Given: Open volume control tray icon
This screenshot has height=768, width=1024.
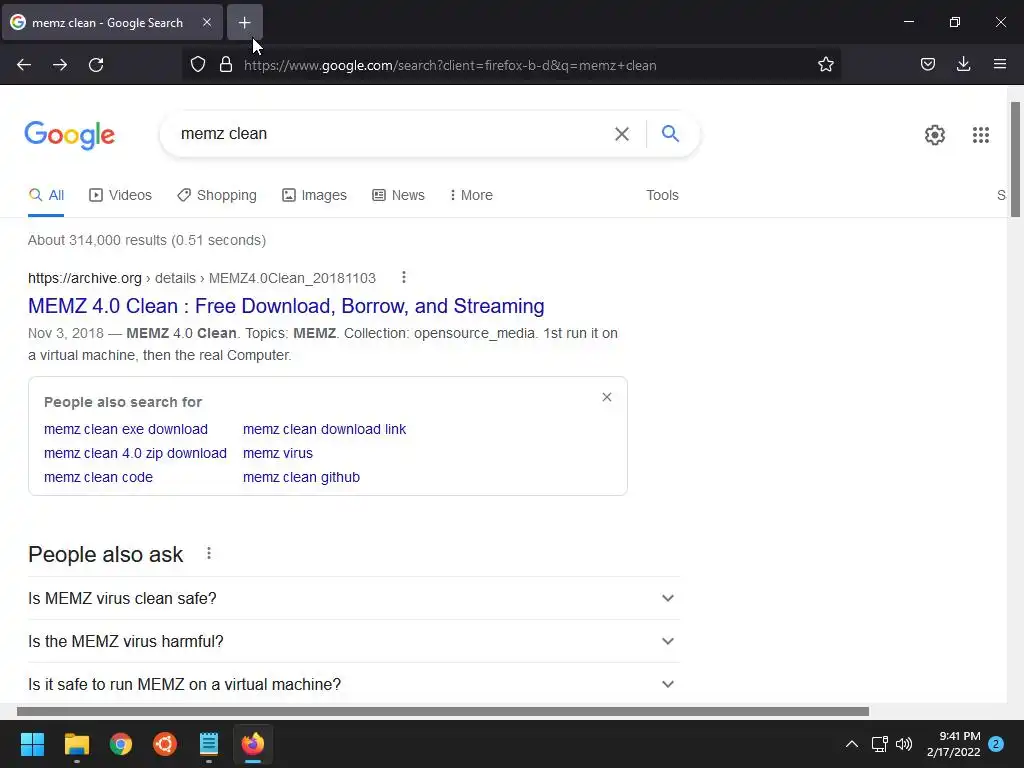Looking at the screenshot, I should coord(904,744).
